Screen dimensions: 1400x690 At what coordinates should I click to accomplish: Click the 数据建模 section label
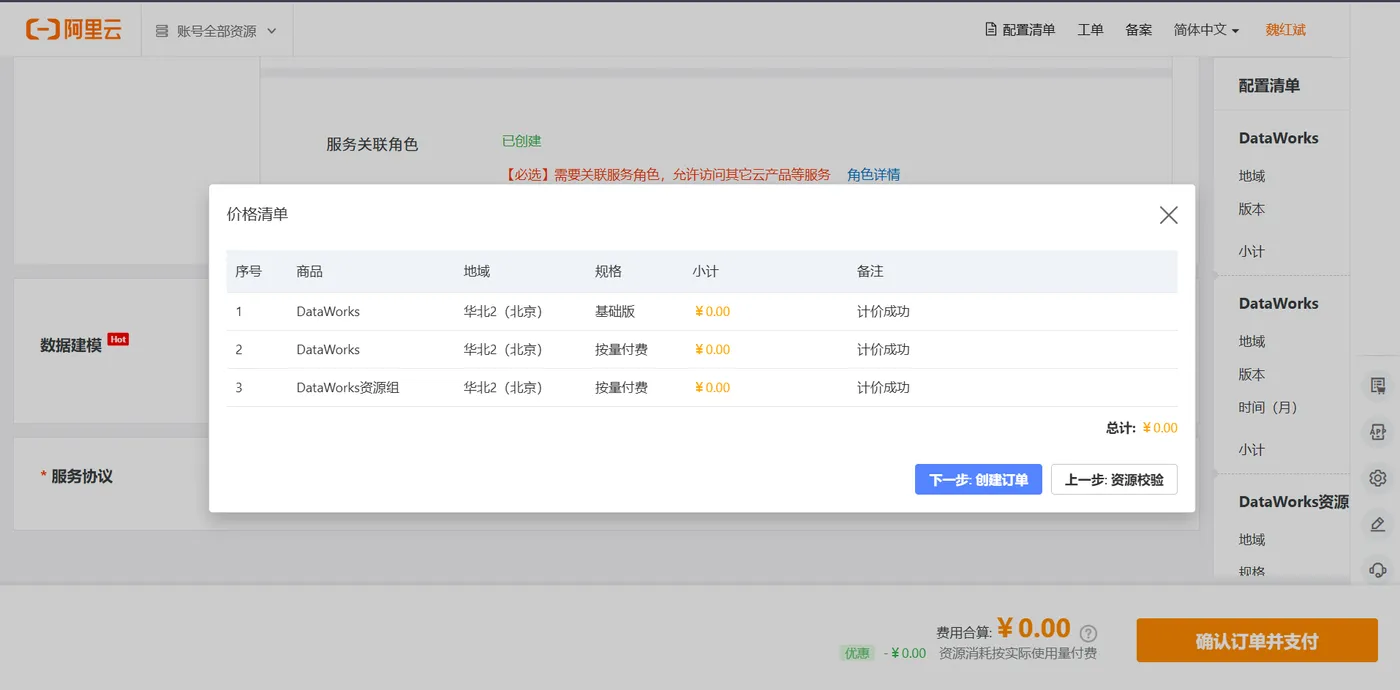(71, 345)
